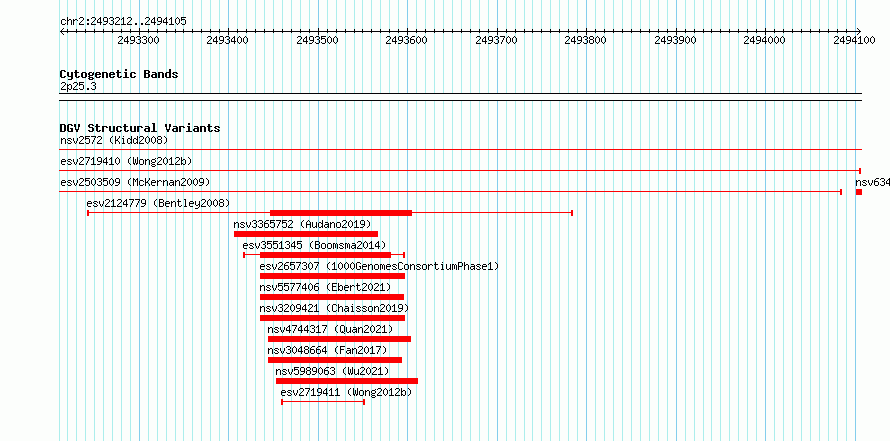Open esv3551345 (Boomsma2014) variant label
This screenshot has height=441, width=890.
point(314,245)
